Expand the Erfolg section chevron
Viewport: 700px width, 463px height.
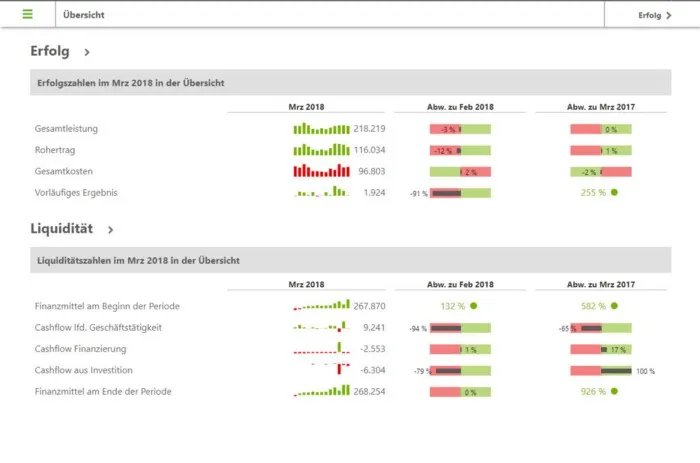[87, 52]
